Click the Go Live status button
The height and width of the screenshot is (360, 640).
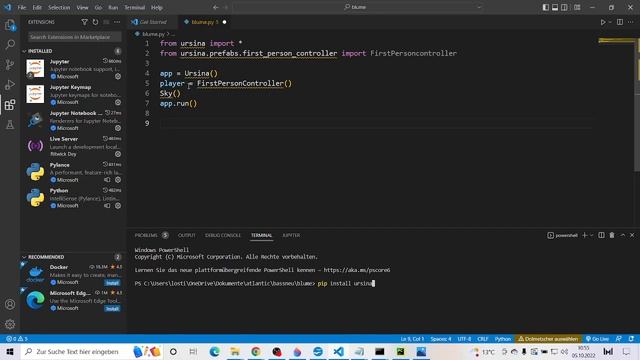[597, 339]
